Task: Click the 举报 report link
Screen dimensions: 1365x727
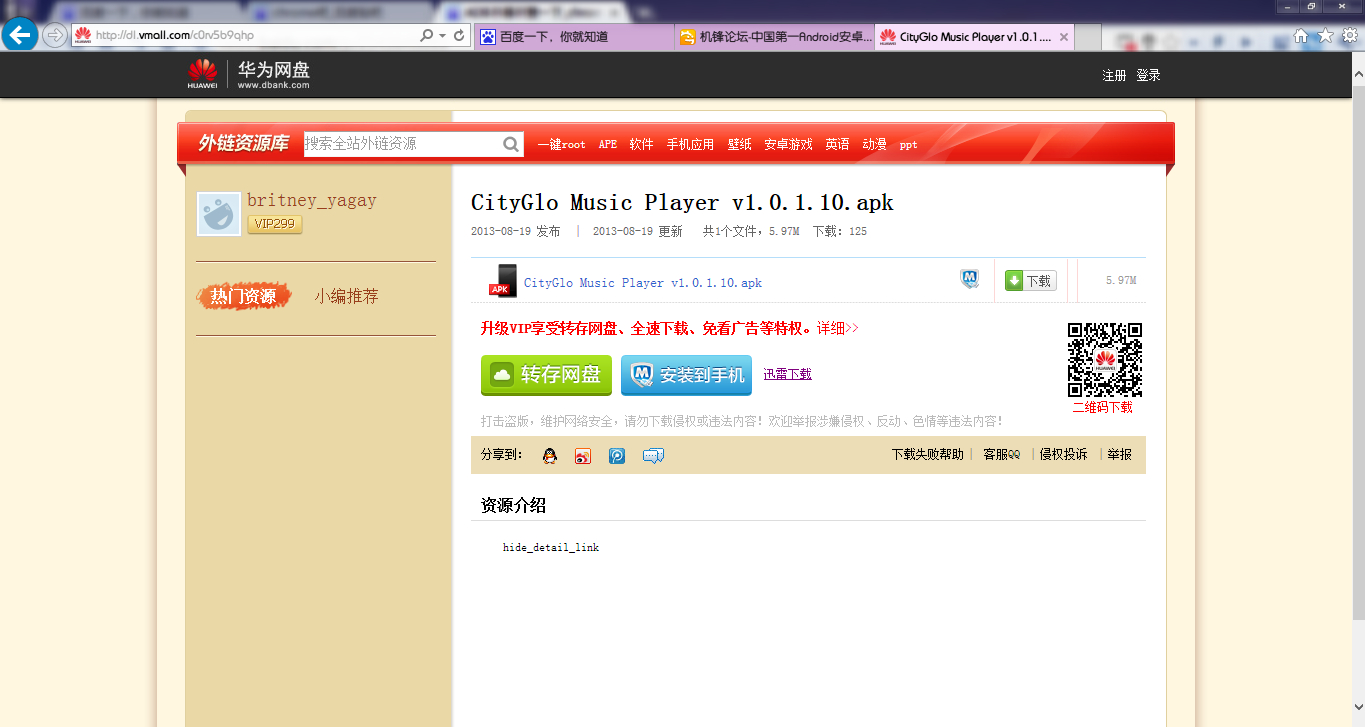Action: [1120, 454]
